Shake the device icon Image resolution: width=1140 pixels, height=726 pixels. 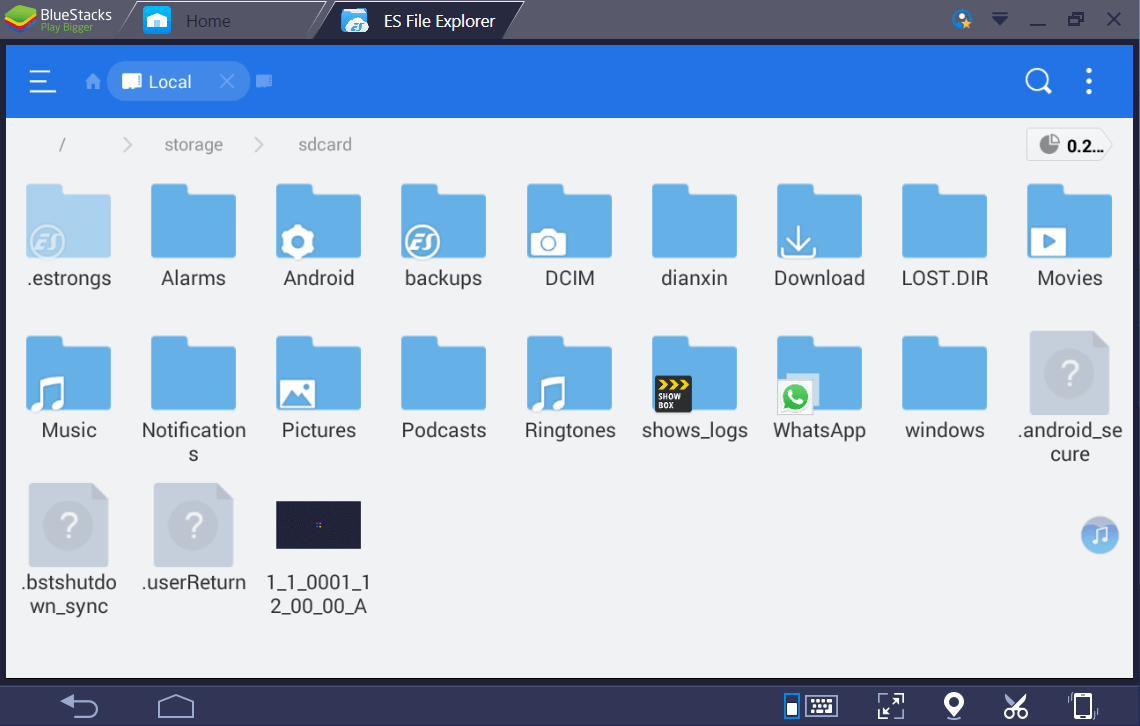point(1083,706)
